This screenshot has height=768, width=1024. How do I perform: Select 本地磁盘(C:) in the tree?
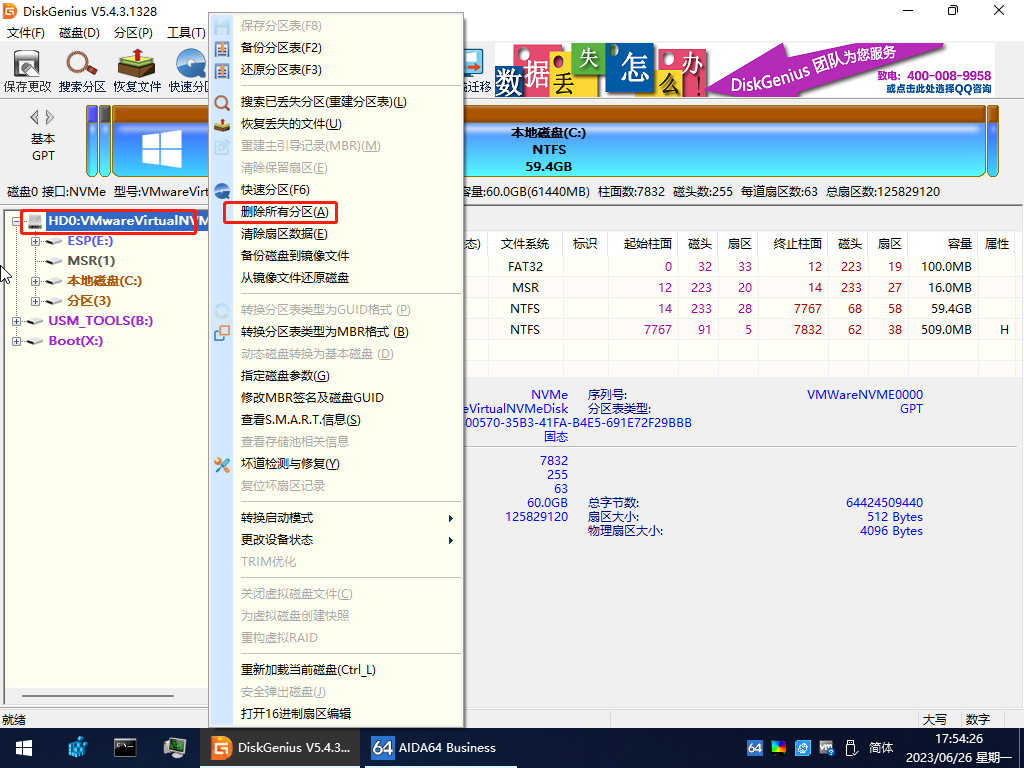[104, 281]
